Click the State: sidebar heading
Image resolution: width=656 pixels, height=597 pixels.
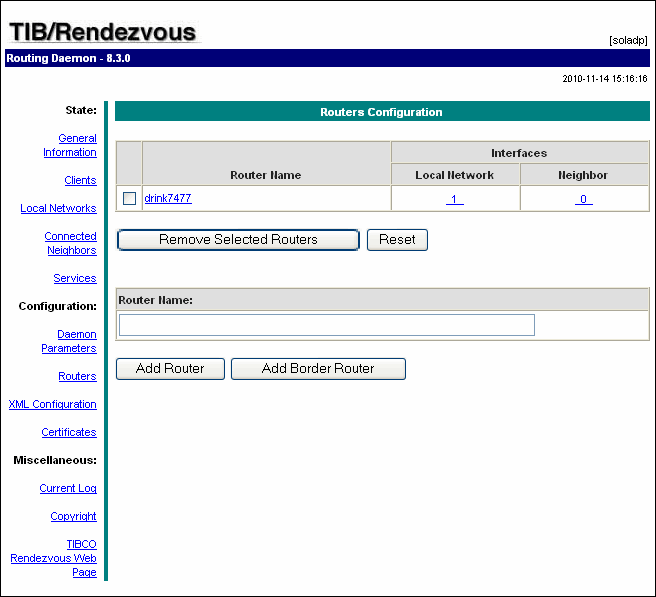tap(81, 110)
